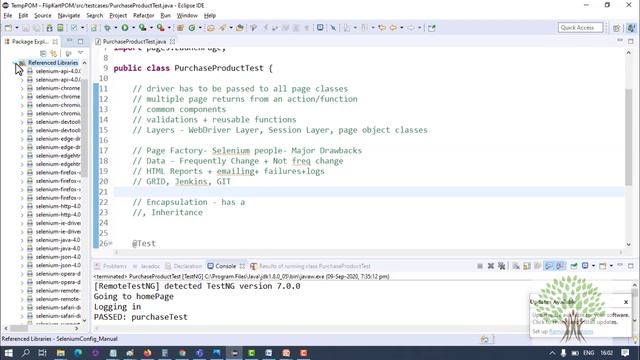Click the Open Perspective icon beside Quick Access
The width and height of the screenshot is (640, 360).
617,28
